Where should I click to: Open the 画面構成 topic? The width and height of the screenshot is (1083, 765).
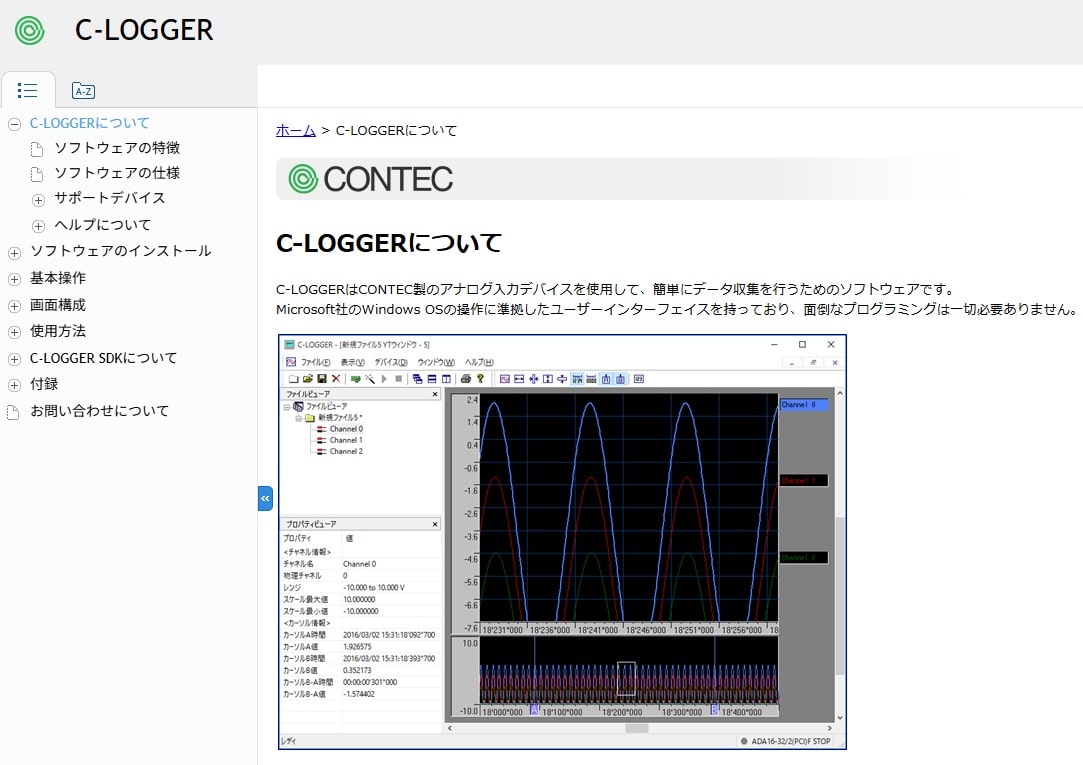(x=58, y=305)
